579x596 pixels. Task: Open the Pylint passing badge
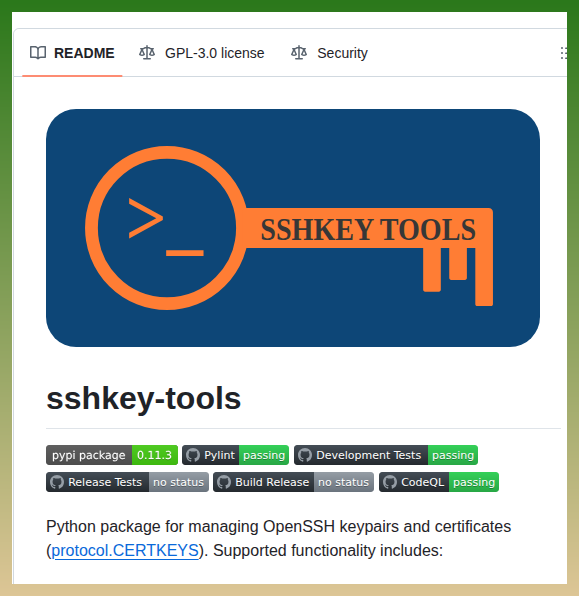tap(235, 455)
